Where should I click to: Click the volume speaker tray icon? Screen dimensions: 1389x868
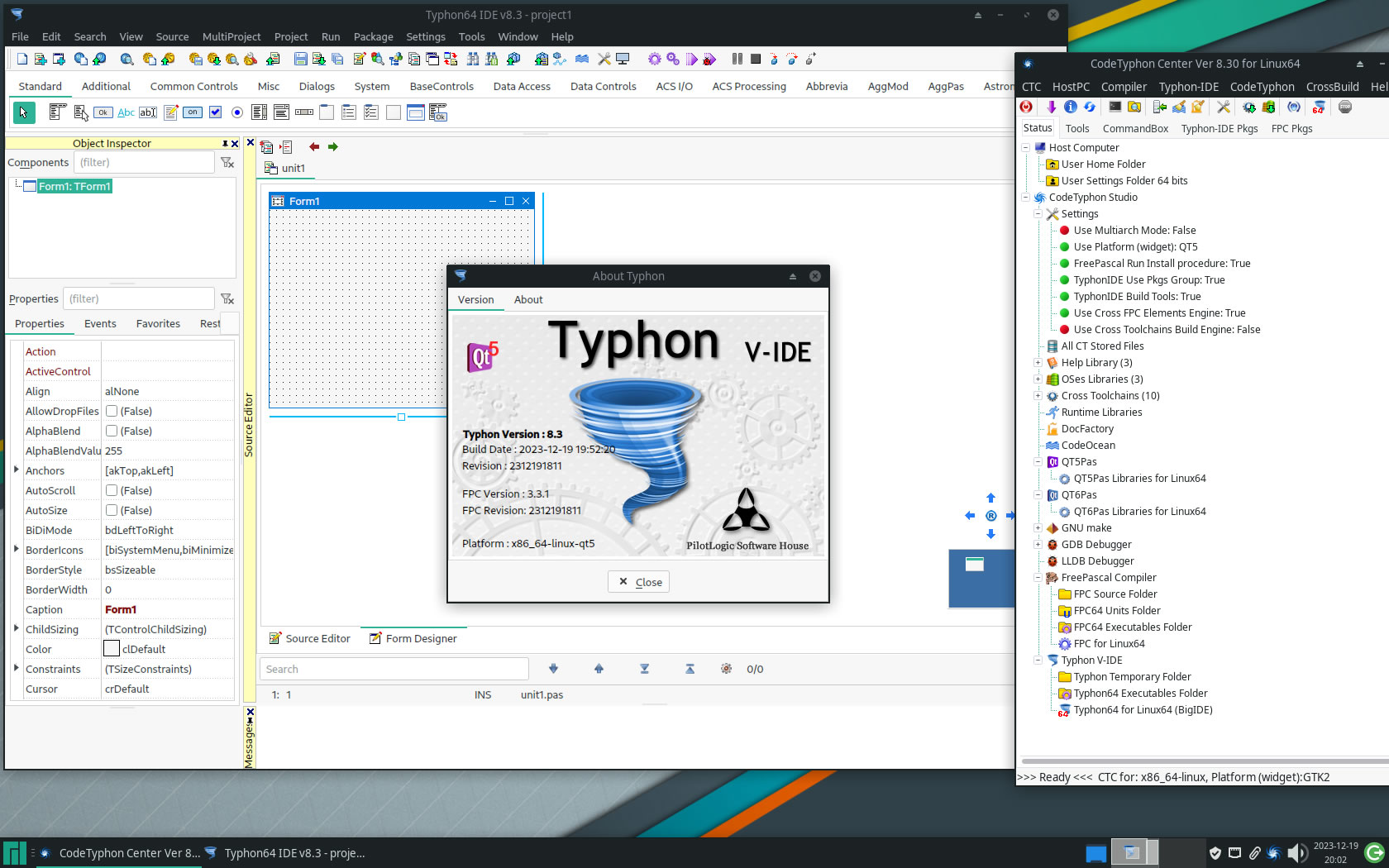(1297, 853)
